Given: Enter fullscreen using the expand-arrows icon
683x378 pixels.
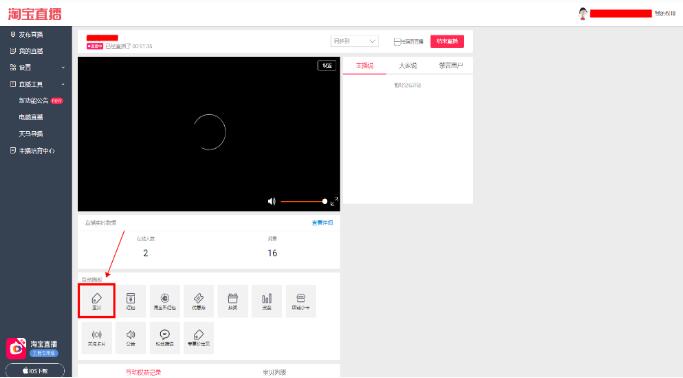Looking at the screenshot, I should point(334,201).
